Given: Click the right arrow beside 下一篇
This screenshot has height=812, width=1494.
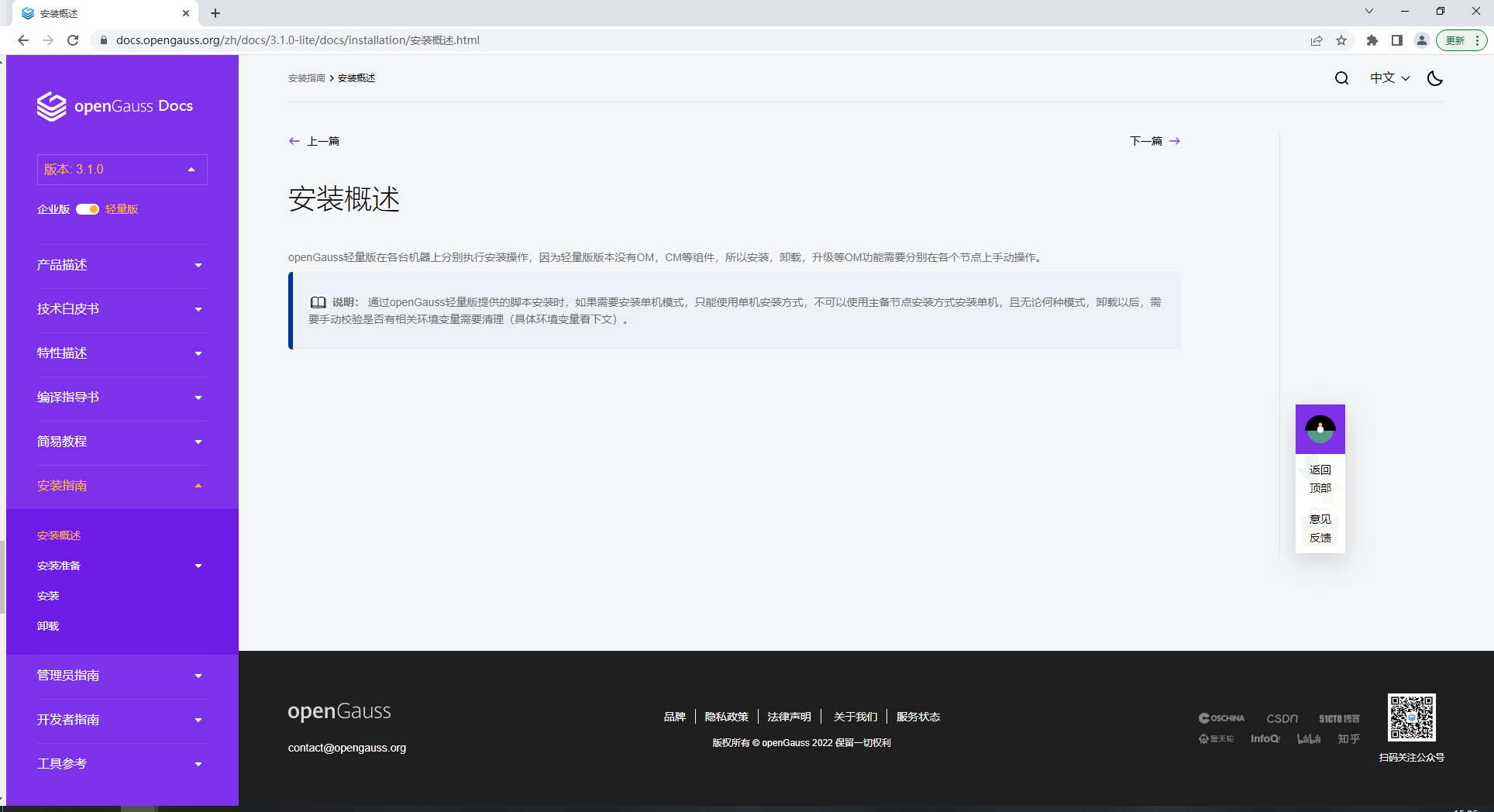Looking at the screenshot, I should 1175,141.
